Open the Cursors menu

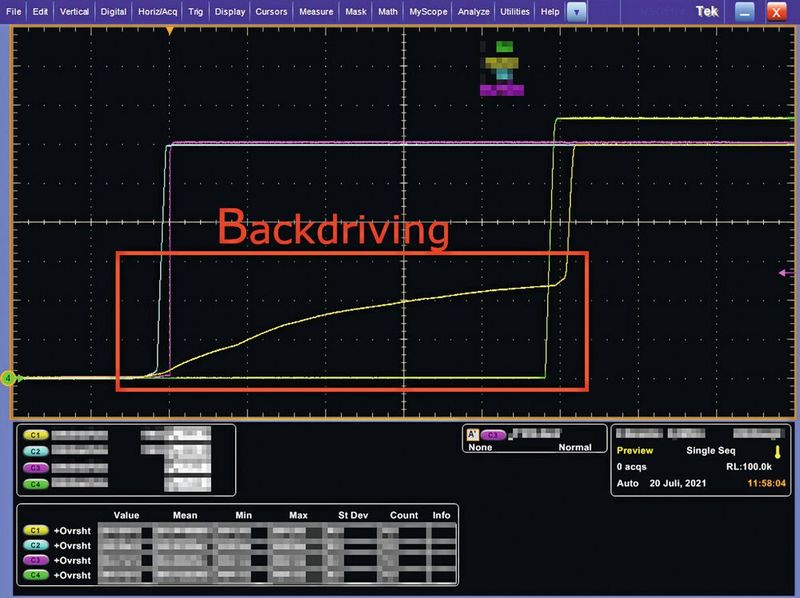(271, 12)
